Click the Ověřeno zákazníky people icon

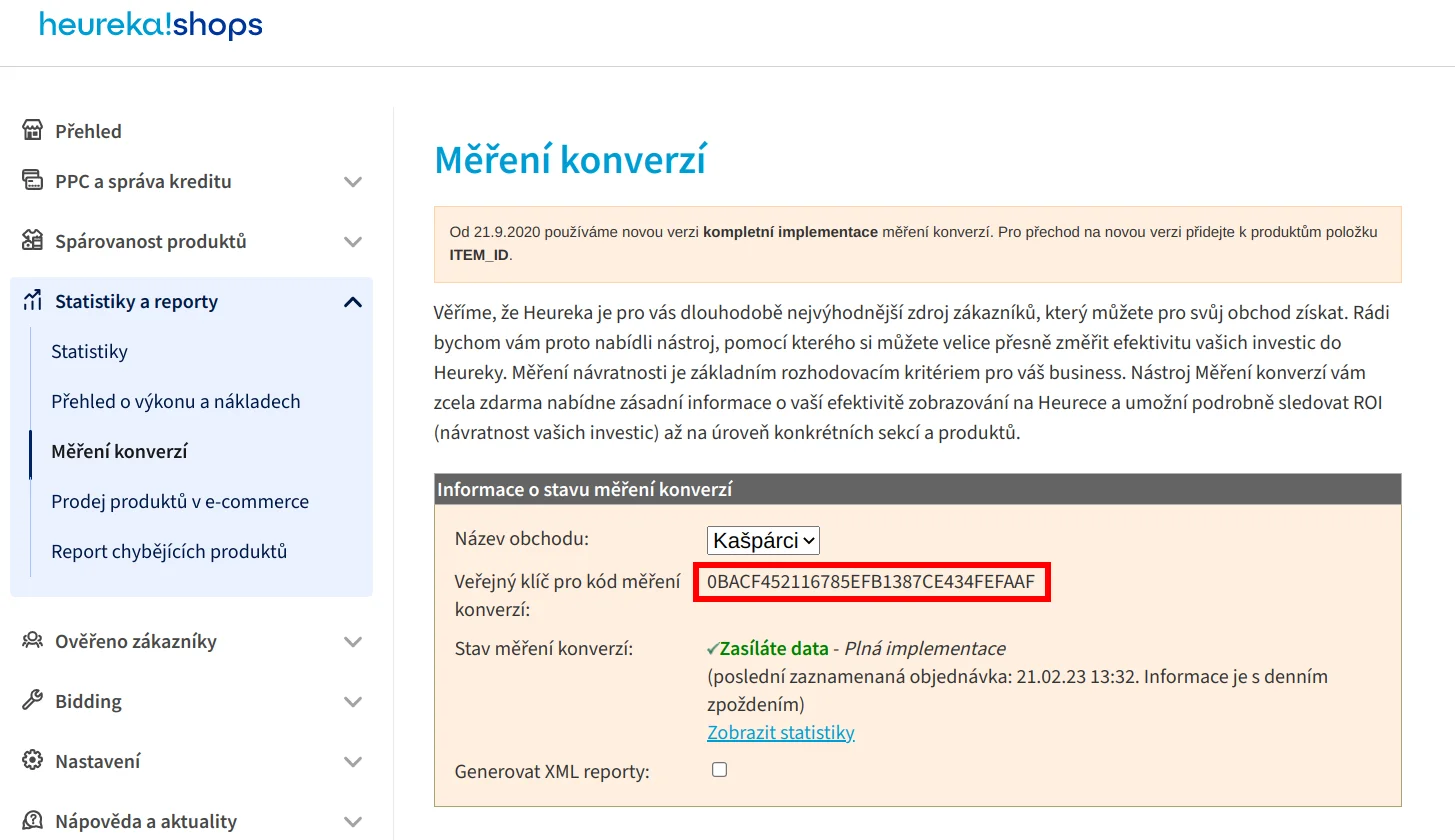[33, 641]
